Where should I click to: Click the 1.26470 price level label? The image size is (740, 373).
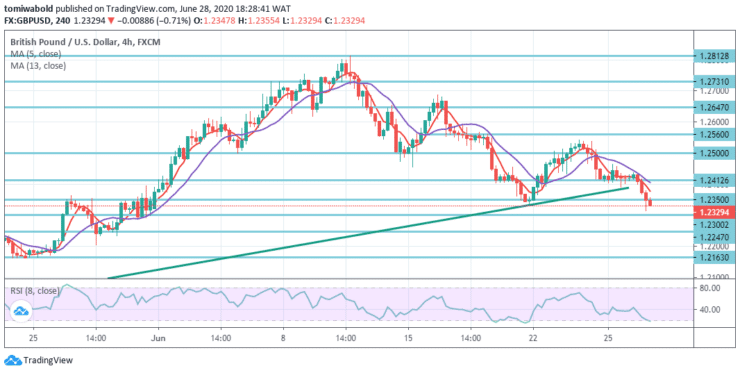(x=714, y=108)
